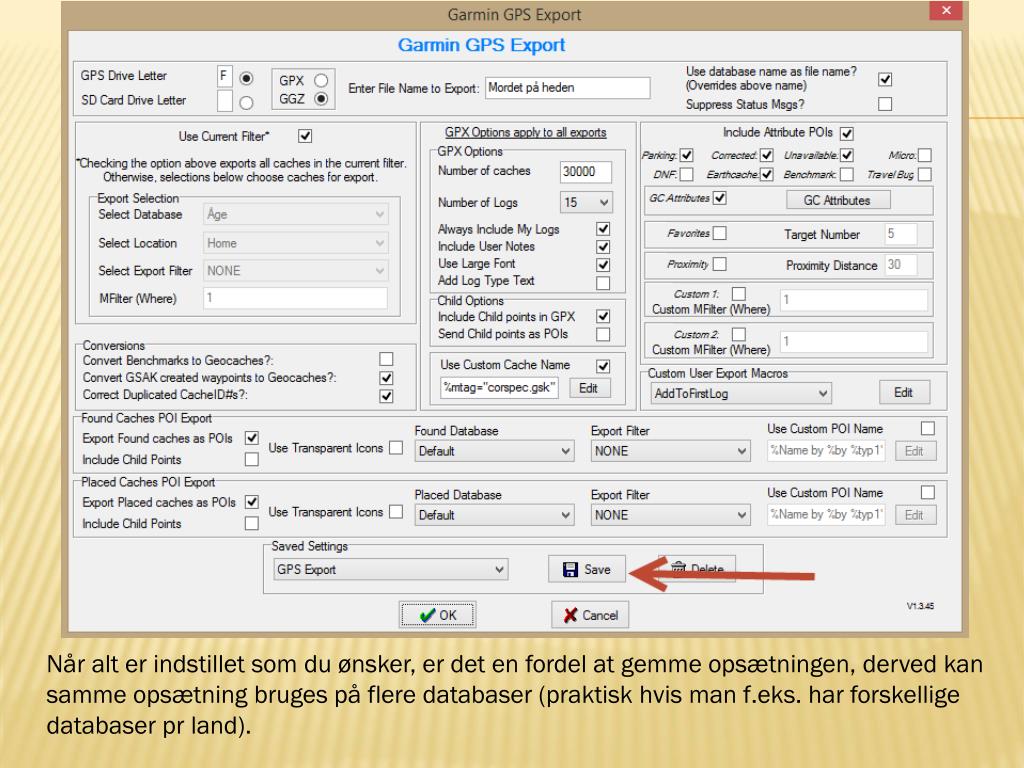Viewport: 1024px width, 768px height.
Task: Enable the Custom 2 checkbox
Action: (739, 334)
